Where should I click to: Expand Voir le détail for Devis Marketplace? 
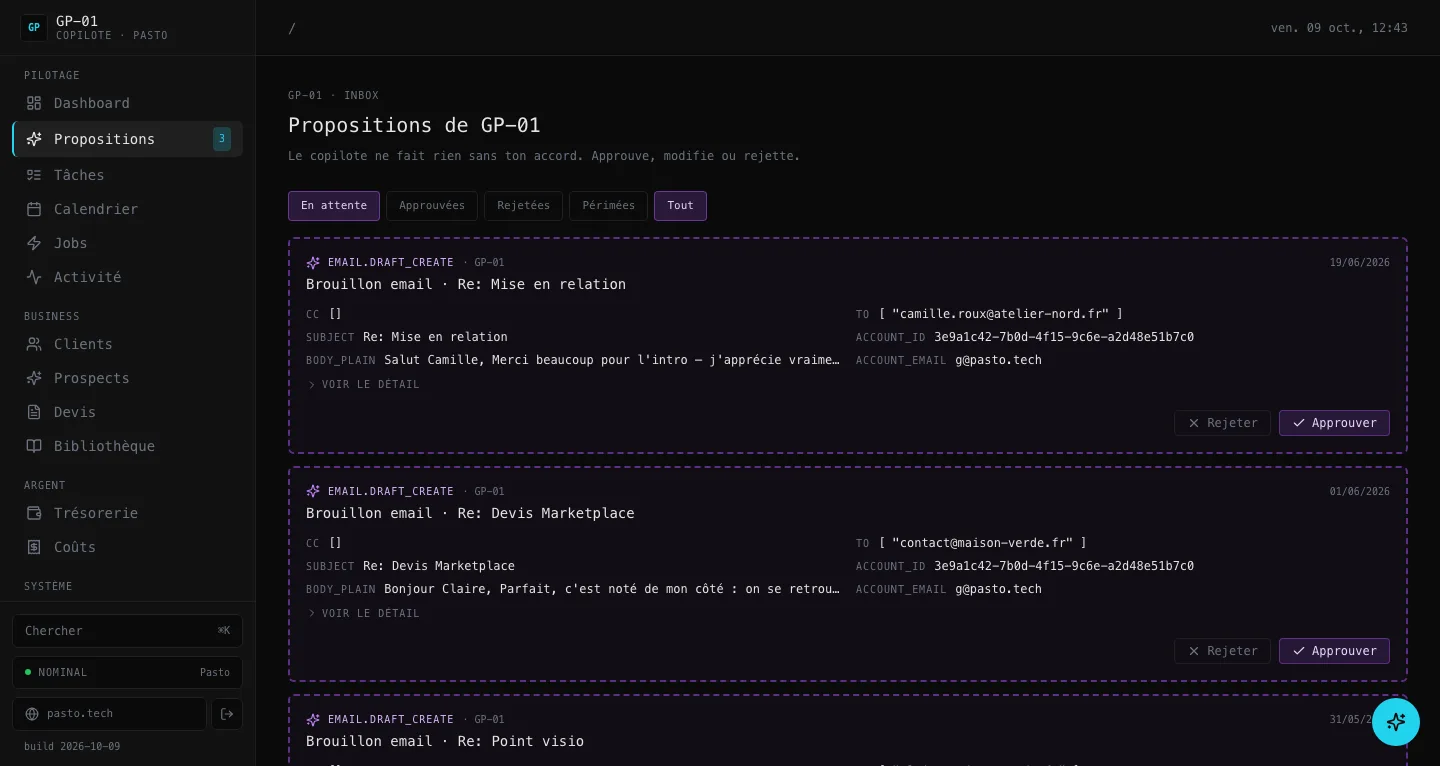tap(364, 613)
